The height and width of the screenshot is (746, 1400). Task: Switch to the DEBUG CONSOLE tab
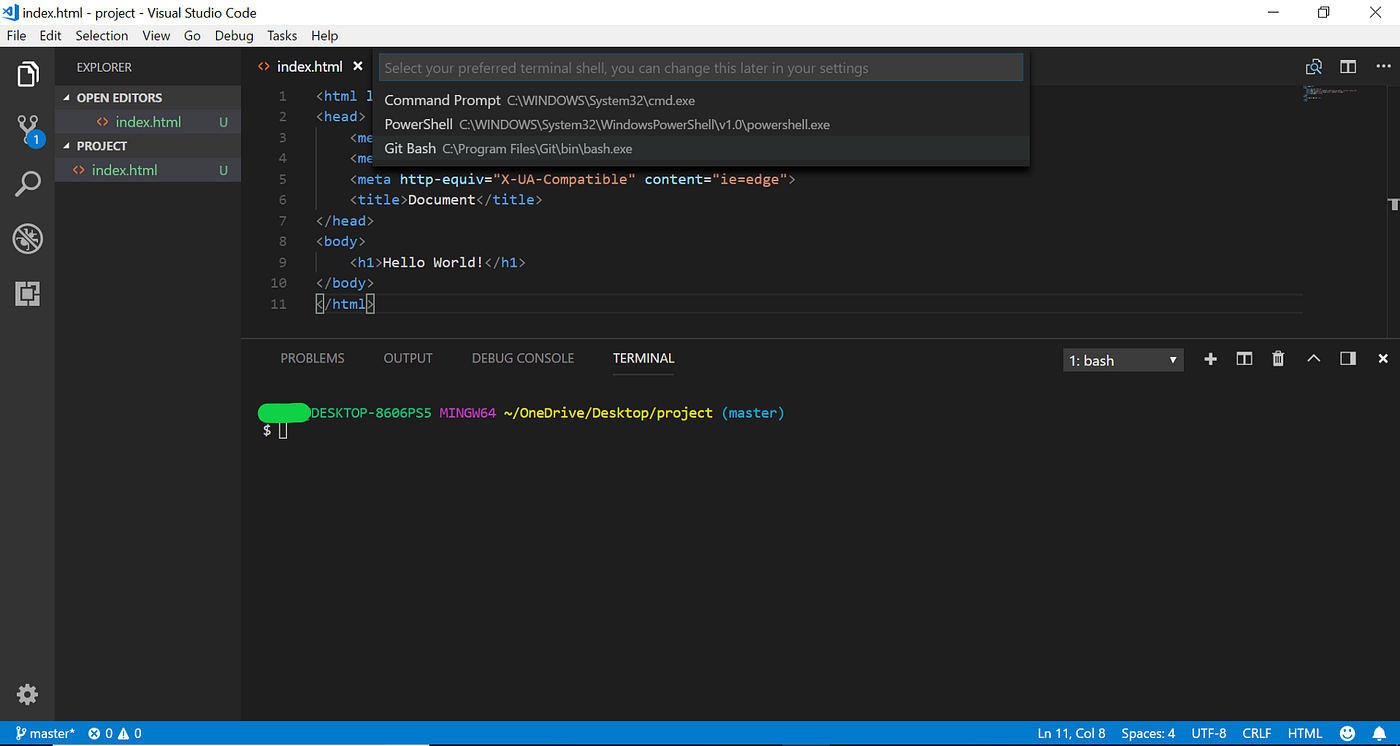pos(523,358)
